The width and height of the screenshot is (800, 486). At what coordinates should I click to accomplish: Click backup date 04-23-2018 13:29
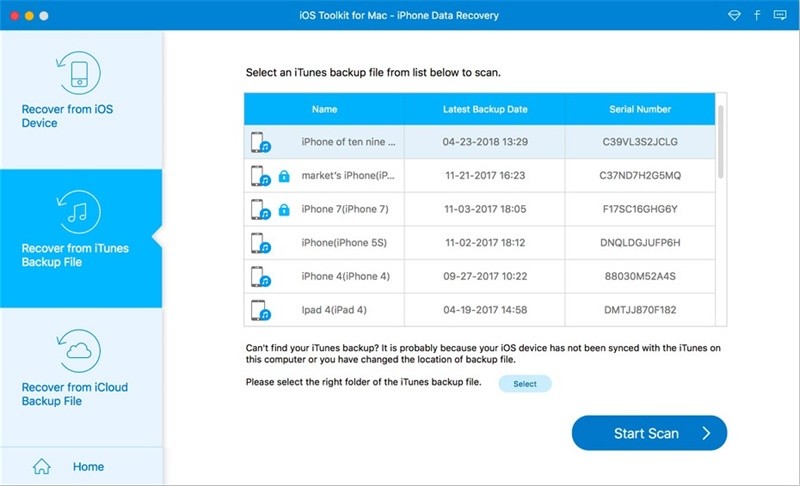pos(485,142)
